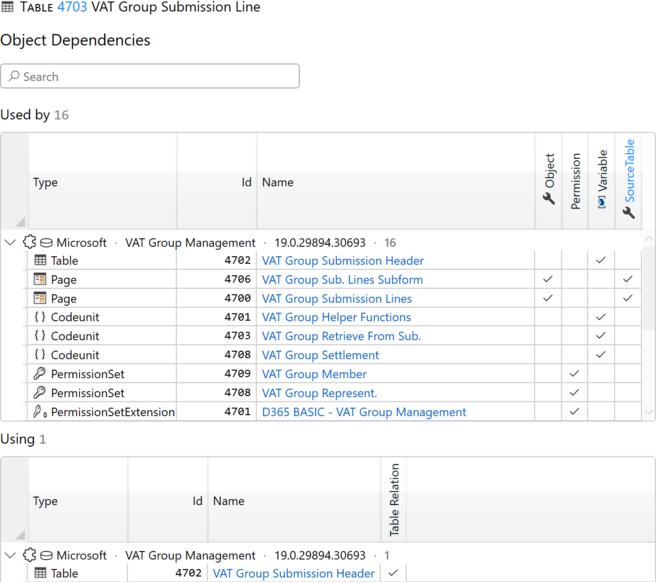The width and height of the screenshot is (656, 582).
Task: Collapse the Used by Microsoft VAT Group Management group
Action: click(10, 242)
